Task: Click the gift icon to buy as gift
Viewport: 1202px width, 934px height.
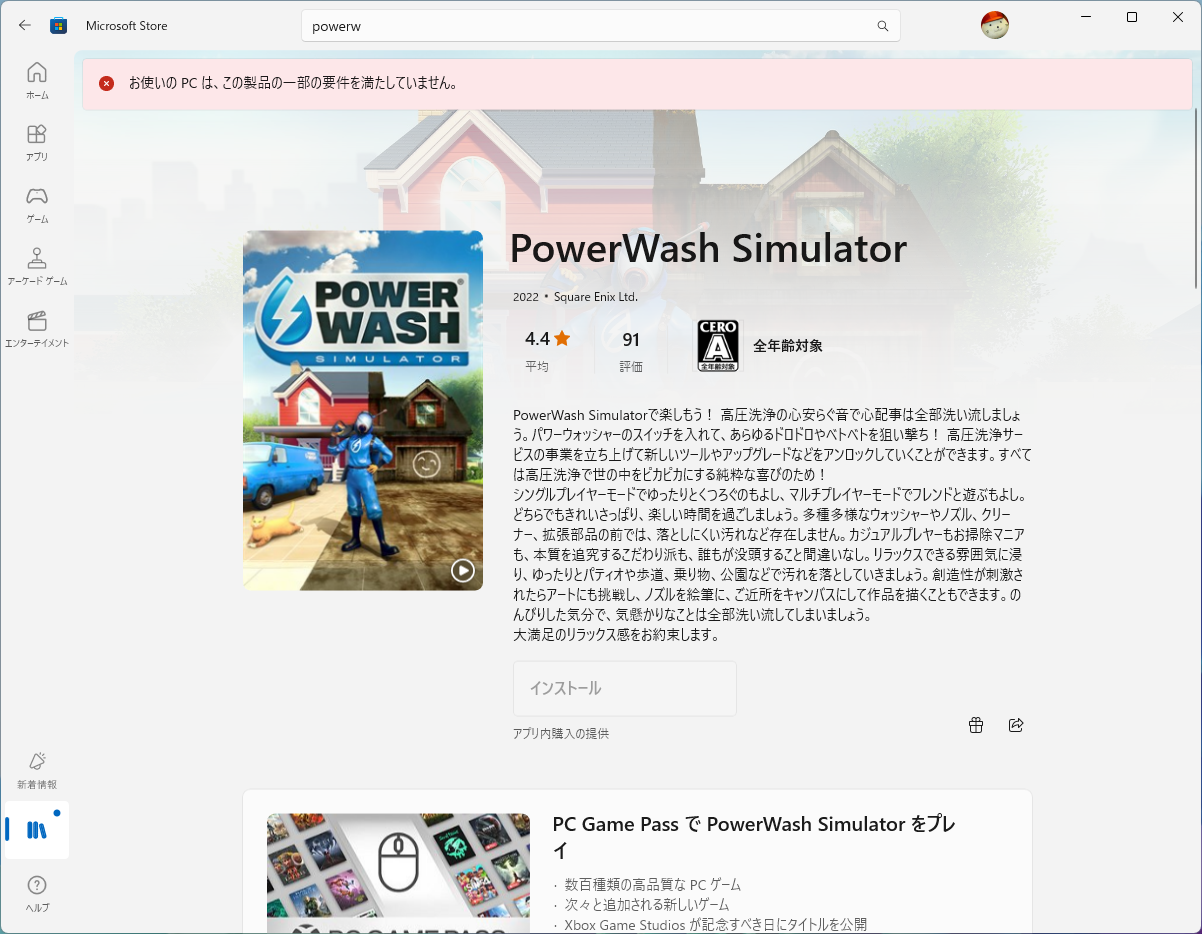Action: 975,724
